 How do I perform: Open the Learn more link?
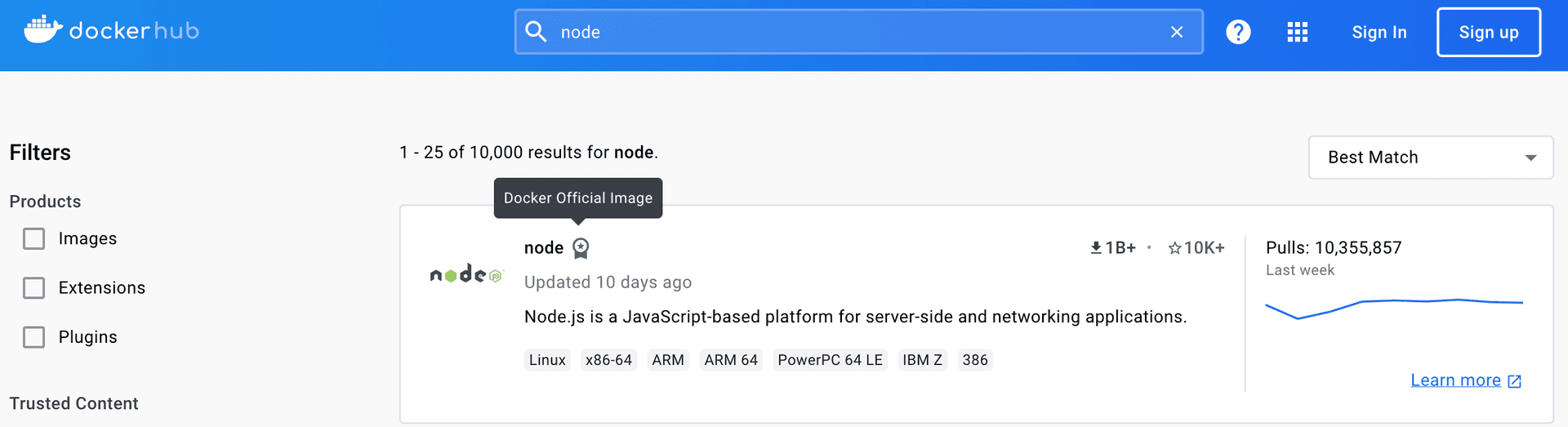[x=1456, y=380]
